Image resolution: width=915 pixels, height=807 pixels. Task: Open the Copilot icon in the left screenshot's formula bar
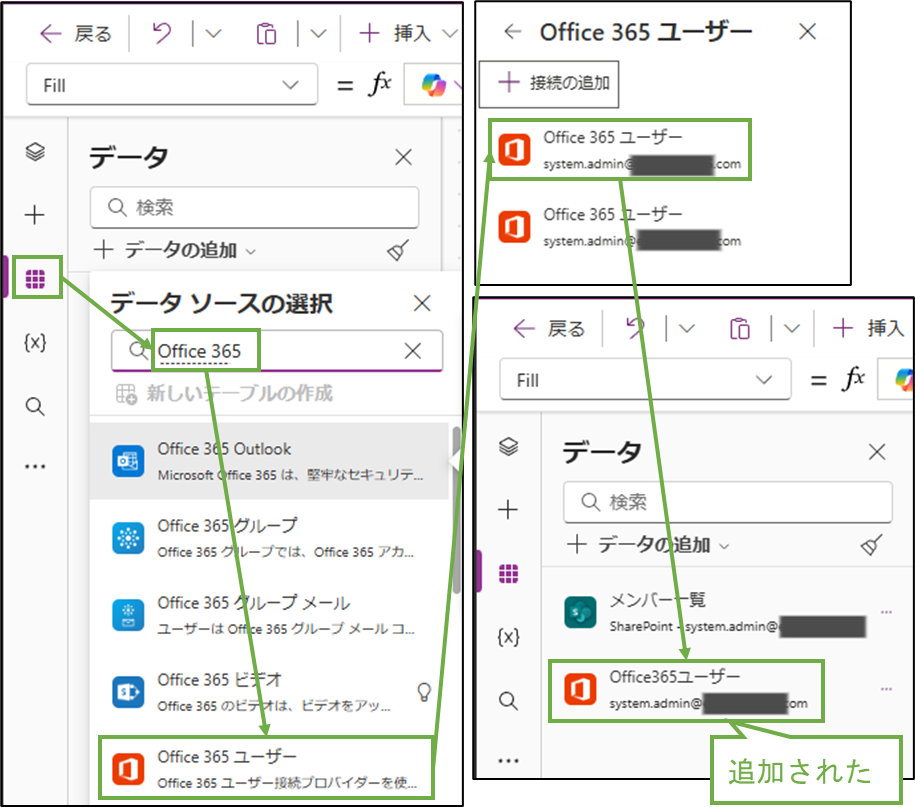(x=433, y=85)
